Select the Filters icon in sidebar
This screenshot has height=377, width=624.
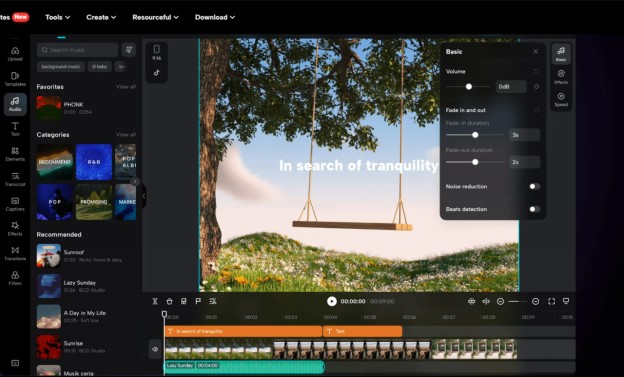click(15, 278)
